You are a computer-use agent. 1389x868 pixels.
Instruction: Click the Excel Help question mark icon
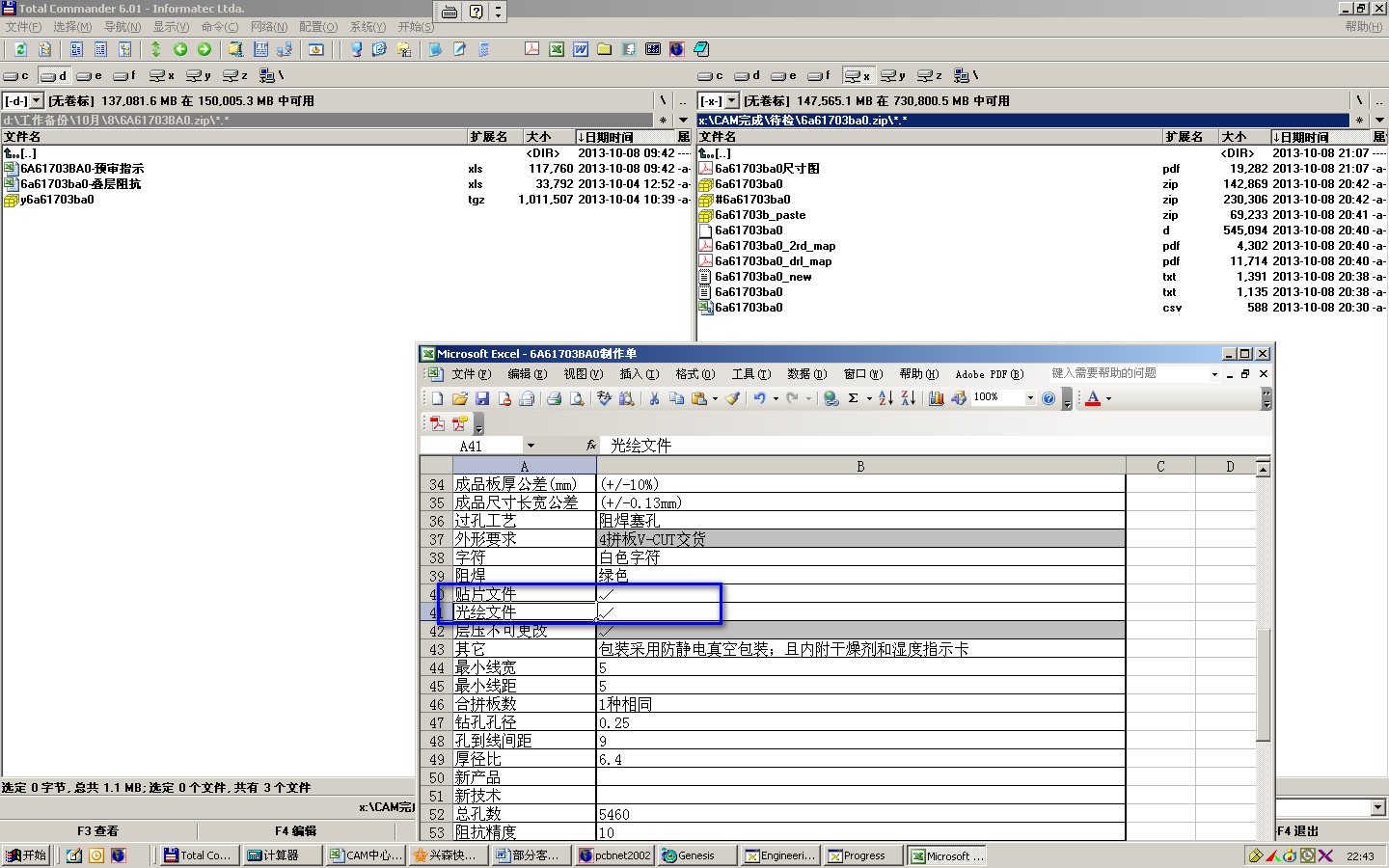1049,398
